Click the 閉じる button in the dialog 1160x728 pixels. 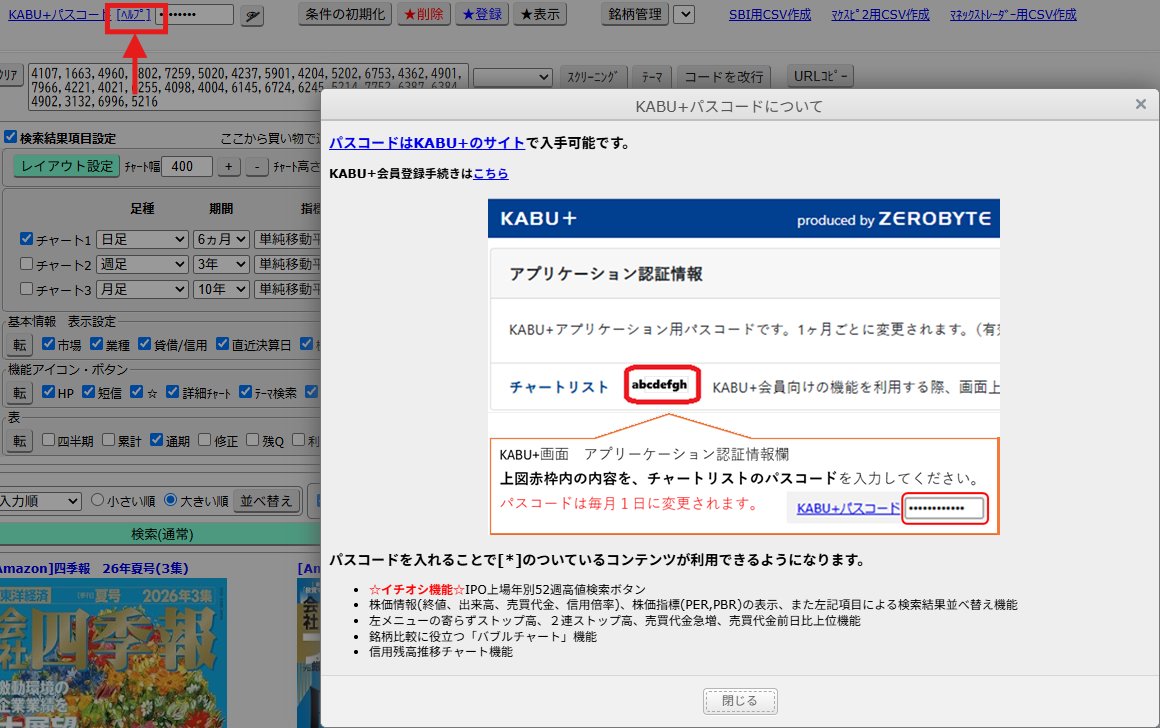coord(740,701)
